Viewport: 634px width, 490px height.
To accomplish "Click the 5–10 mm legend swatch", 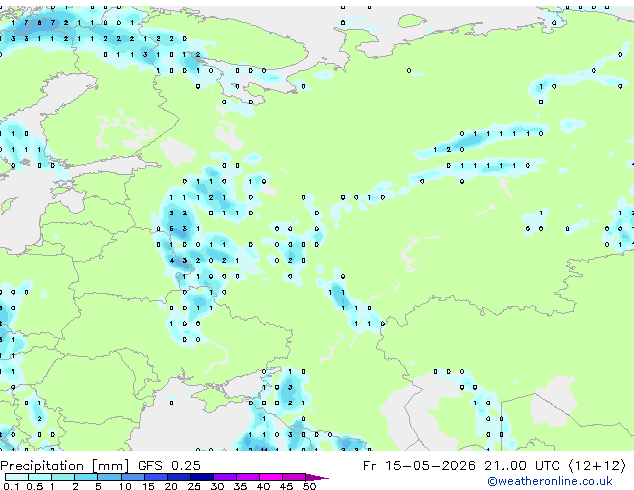I will pos(110,477).
